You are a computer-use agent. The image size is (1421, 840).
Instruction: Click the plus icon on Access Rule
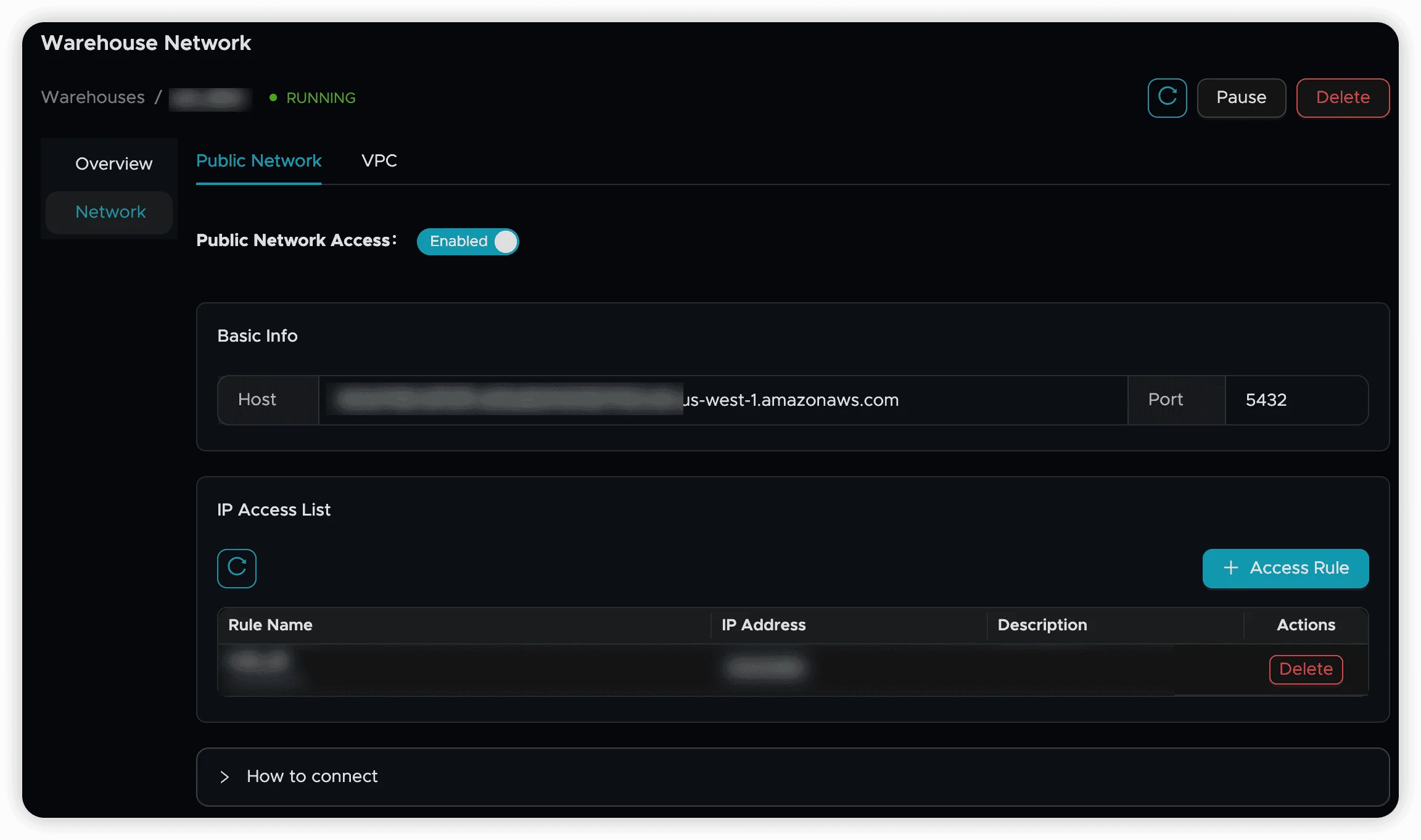1230,568
